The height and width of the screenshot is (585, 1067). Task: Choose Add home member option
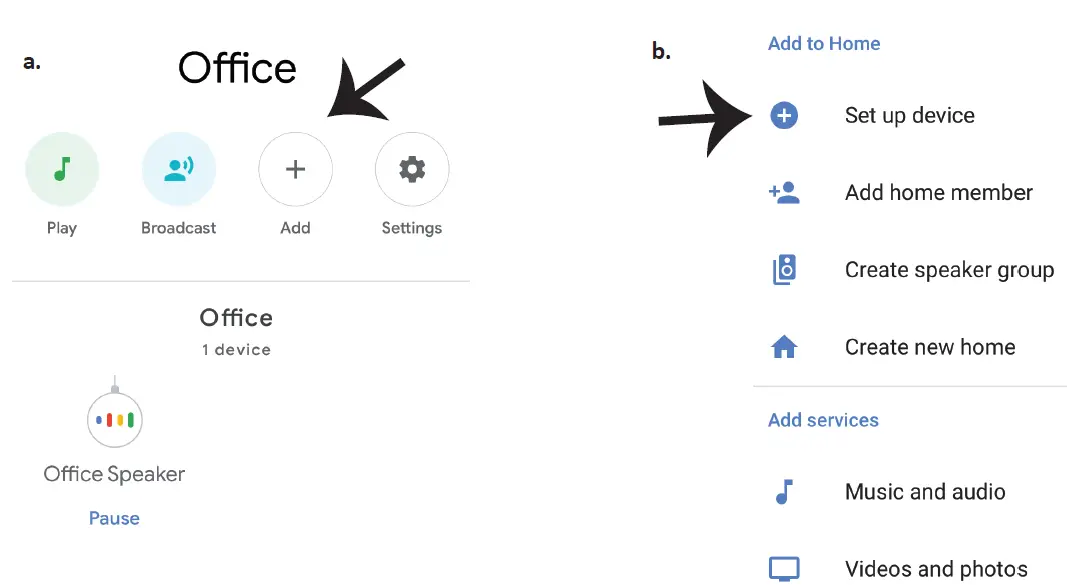(938, 193)
